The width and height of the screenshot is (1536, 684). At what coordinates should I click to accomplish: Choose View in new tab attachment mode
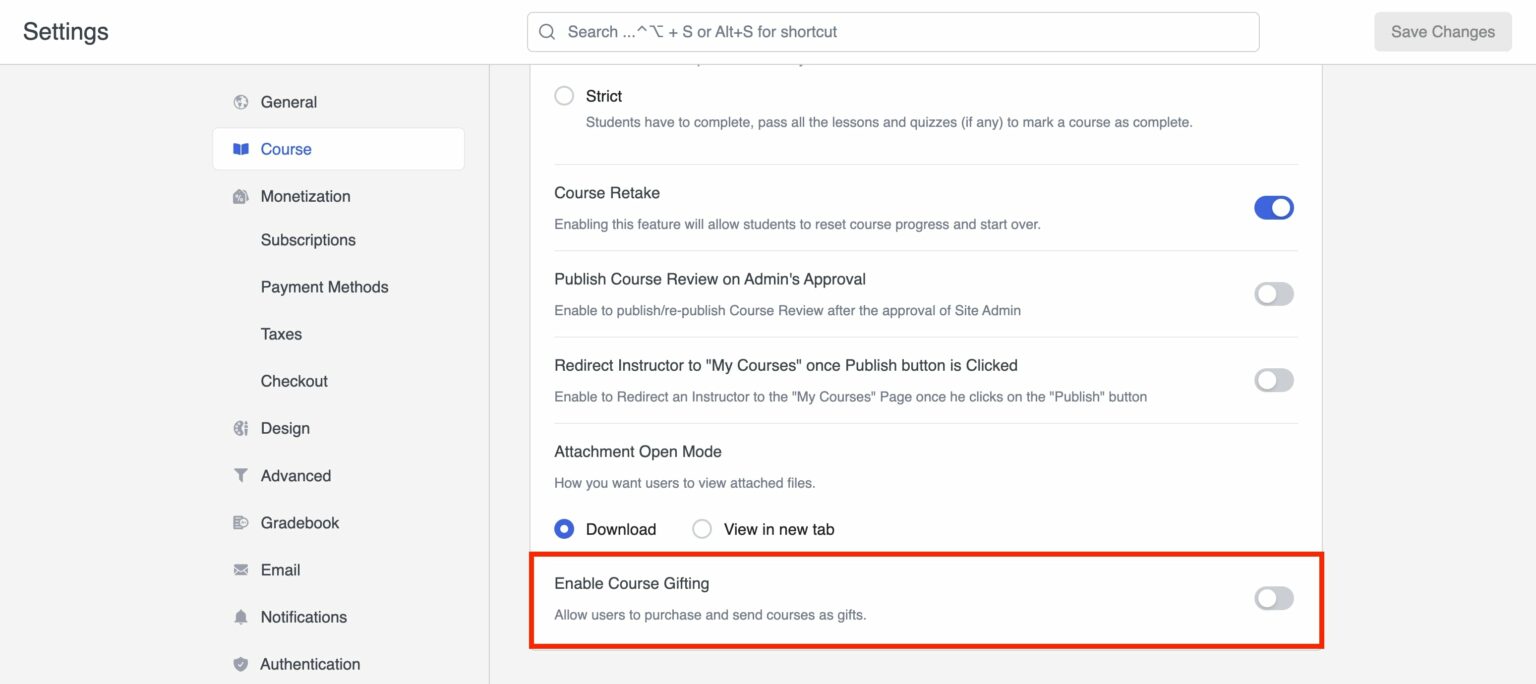click(x=702, y=529)
